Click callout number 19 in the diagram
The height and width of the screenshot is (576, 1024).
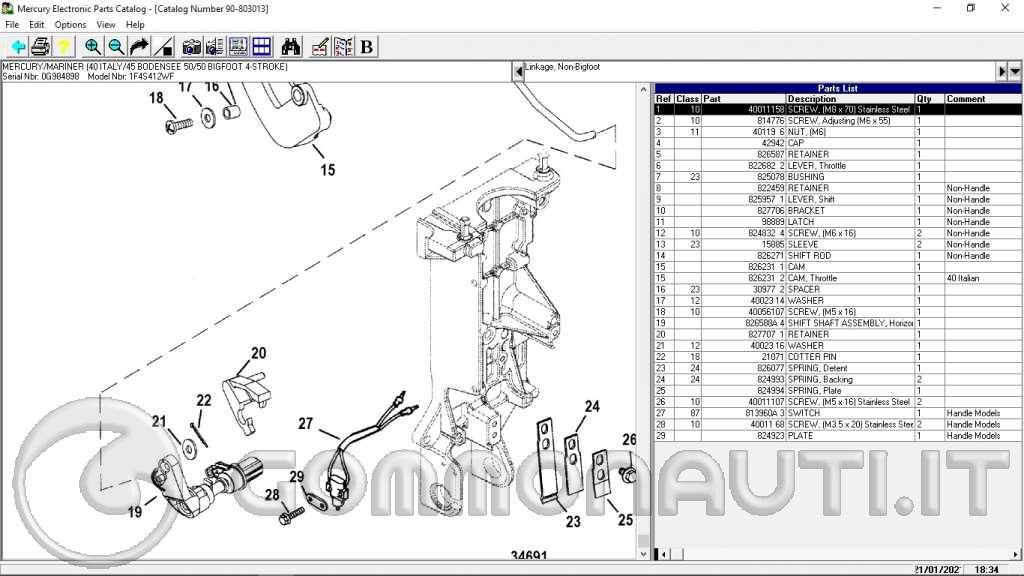coord(135,513)
